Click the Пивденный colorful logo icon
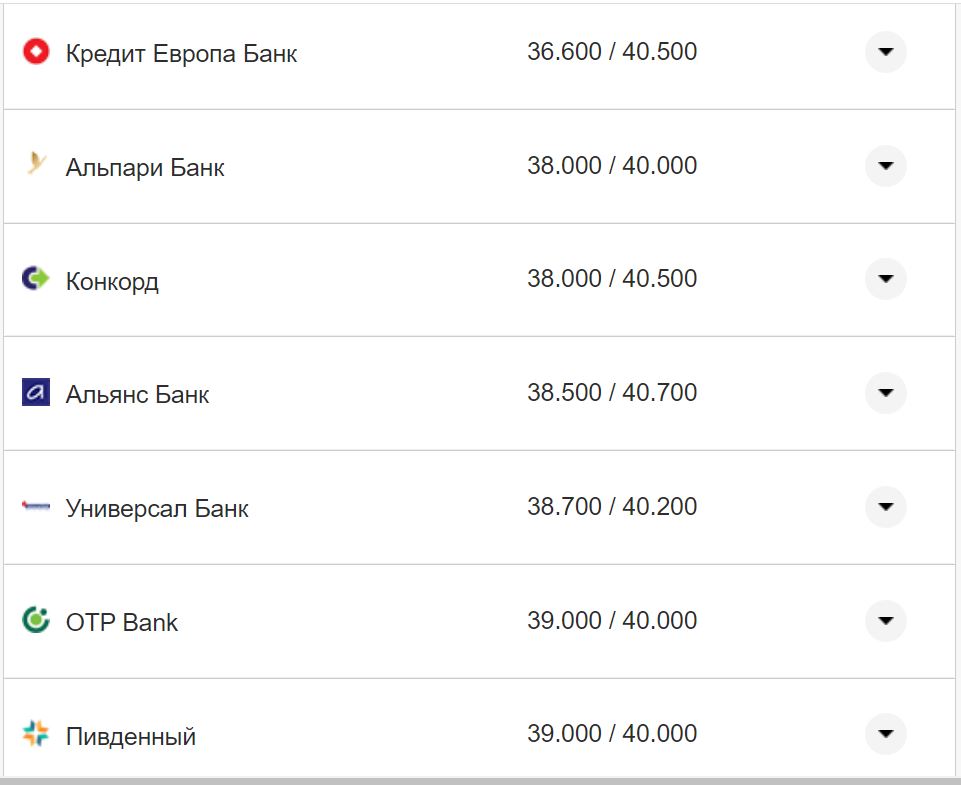This screenshot has height=785, width=961. click(36, 734)
